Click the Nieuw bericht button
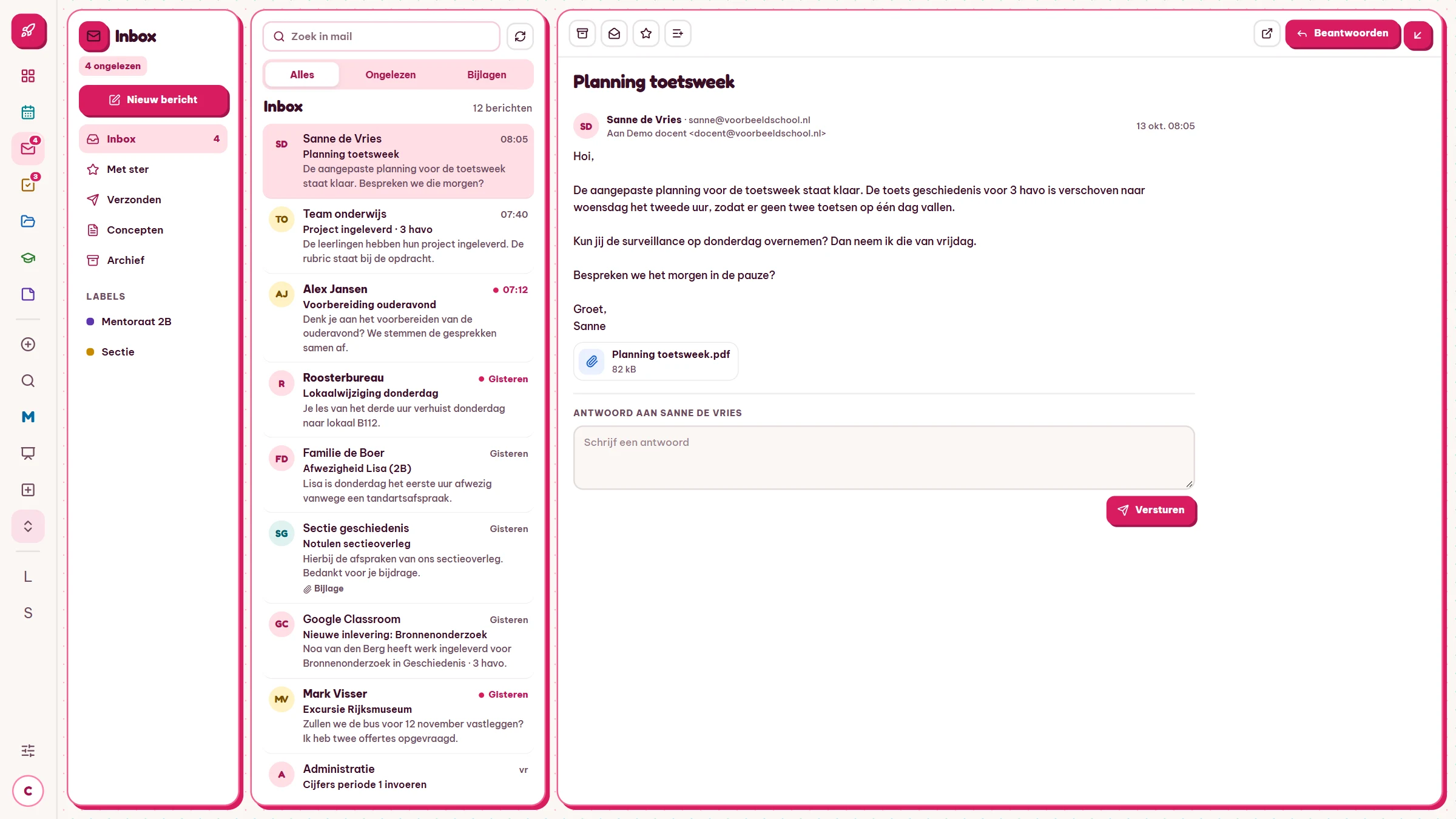The width and height of the screenshot is (1456, 819). click(x=153, y=99)
